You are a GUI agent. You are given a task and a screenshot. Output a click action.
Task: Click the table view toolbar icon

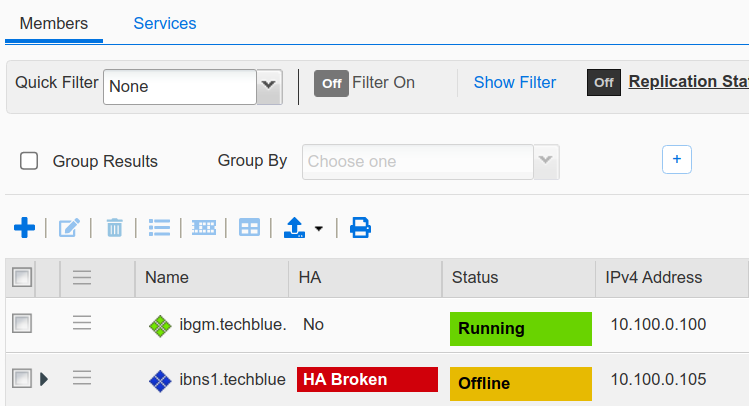249,228
